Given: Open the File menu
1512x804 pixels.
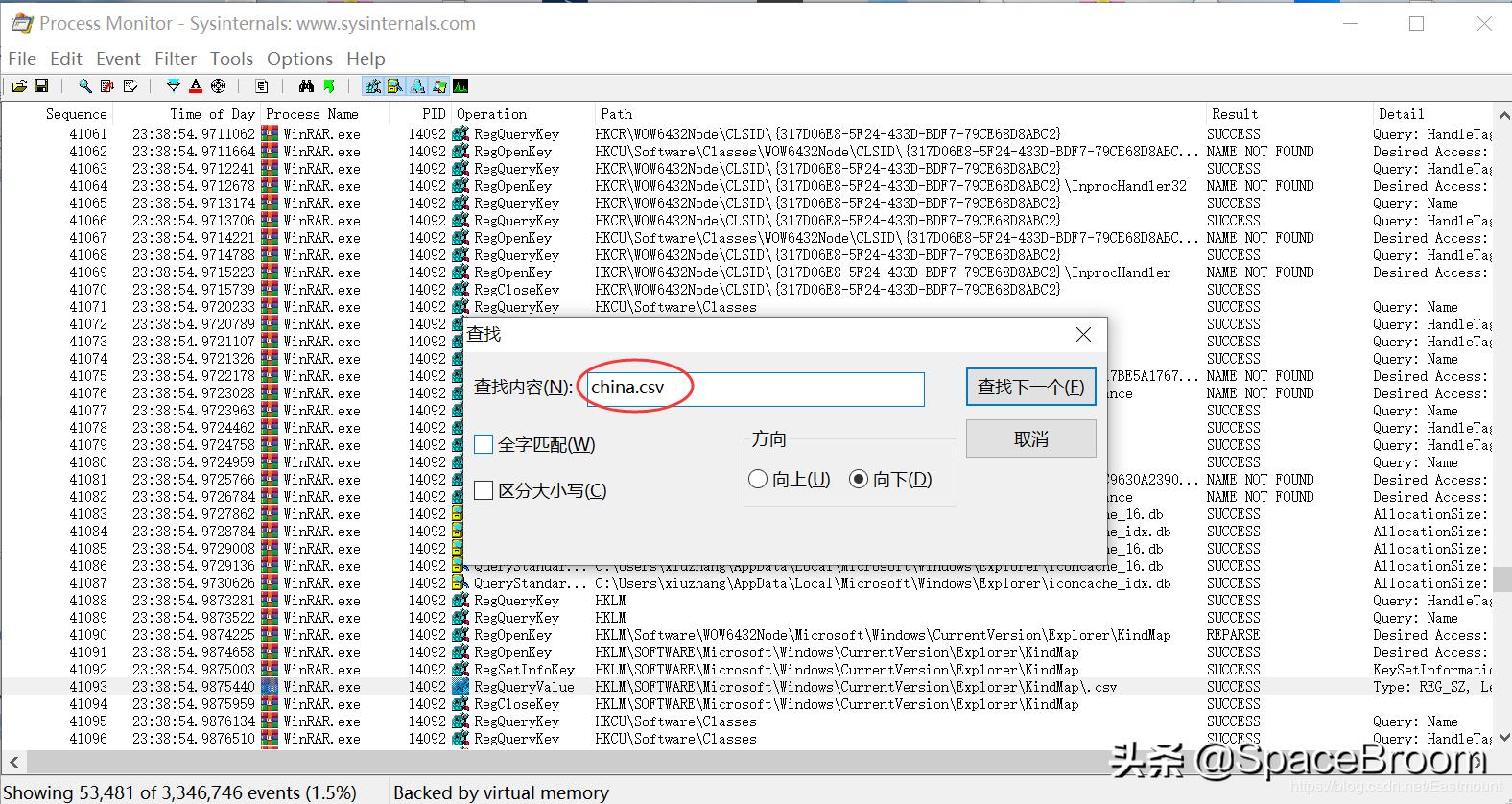Looking at the screenshot, I should coord(22,59).
